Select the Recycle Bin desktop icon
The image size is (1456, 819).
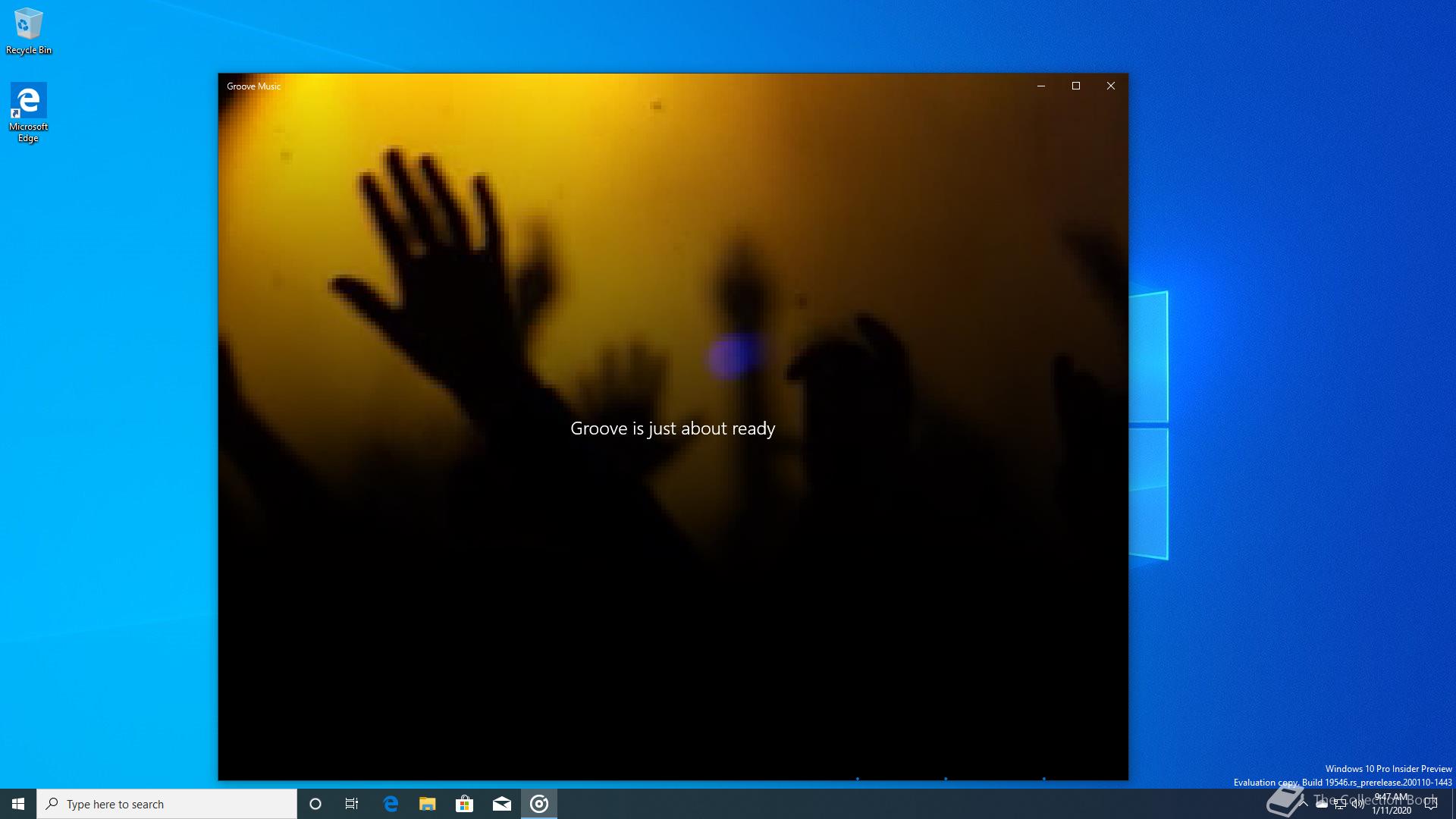click(x=28, y=31)
